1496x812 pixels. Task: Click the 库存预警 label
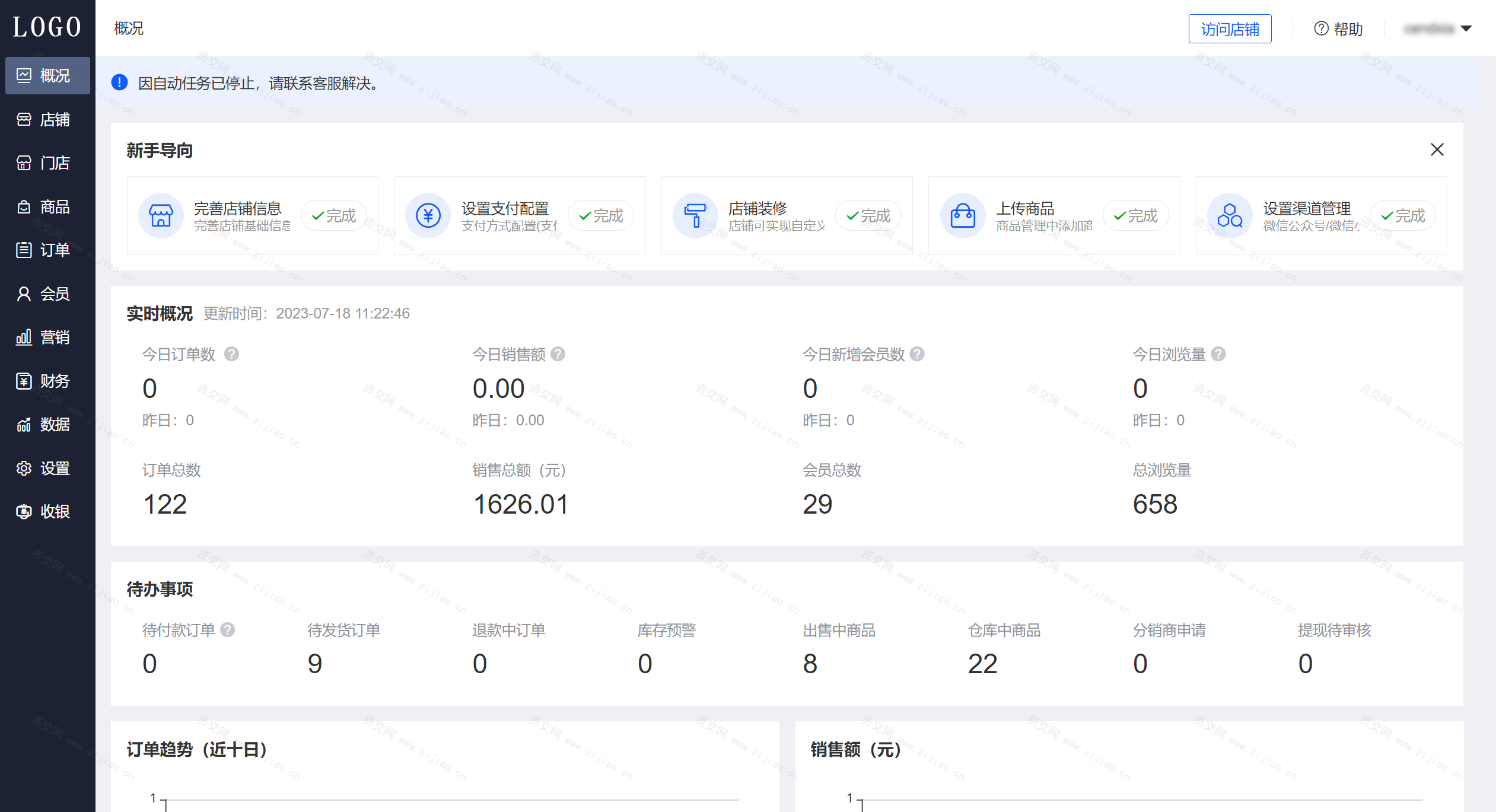click(x=667, y=630)
